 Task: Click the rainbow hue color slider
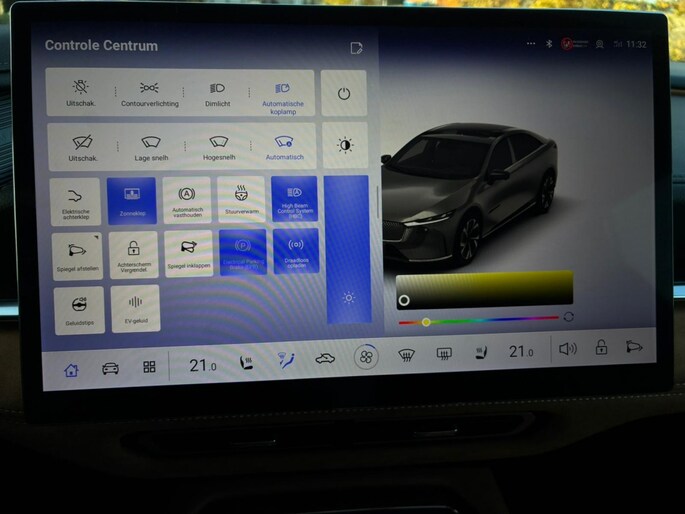[x=478, y=320]
